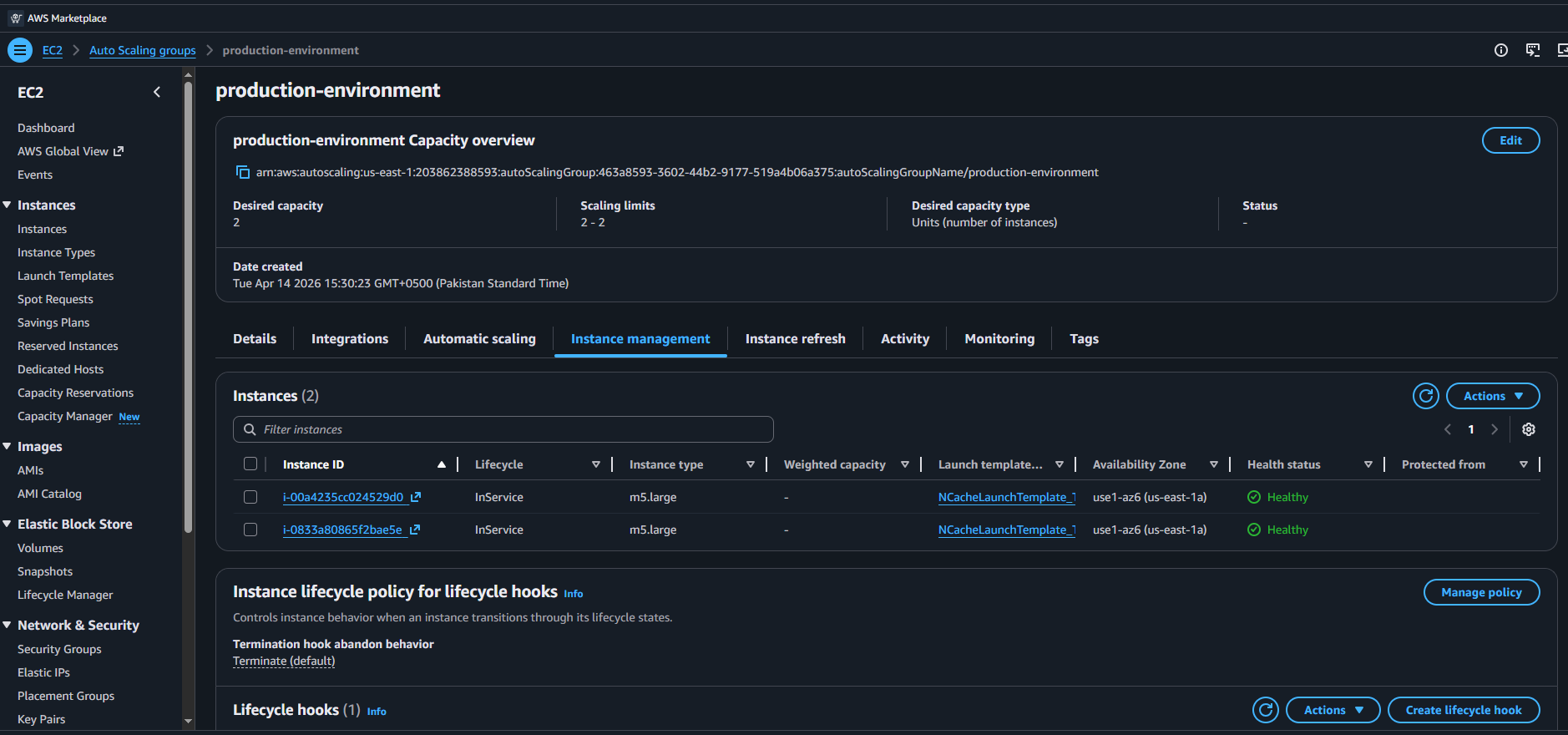Go to Auto Scaling groups breadcrumb
This screenshot has width=1568, height=735.
[x=143, y=50]
